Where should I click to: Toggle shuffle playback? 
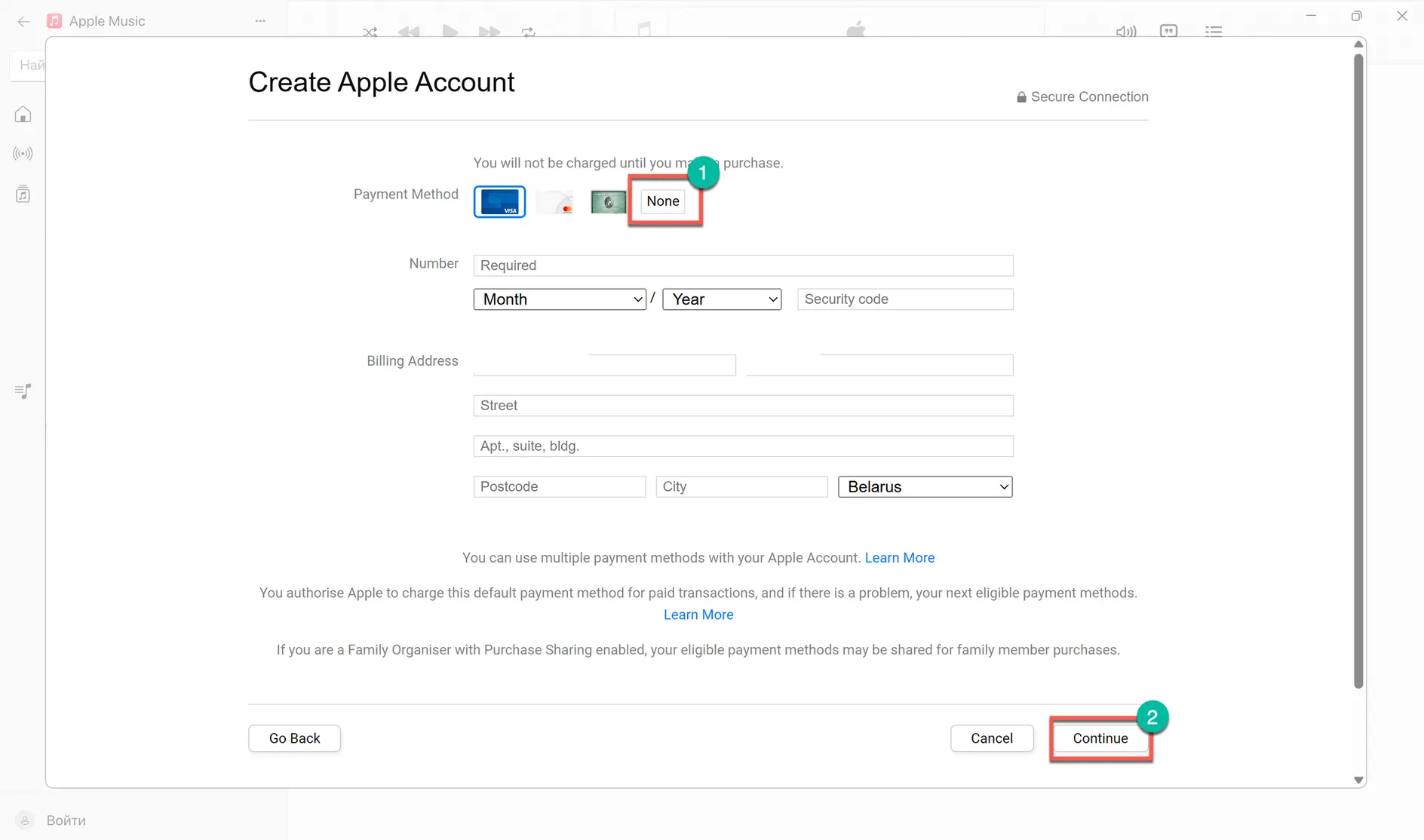(370, 32)
